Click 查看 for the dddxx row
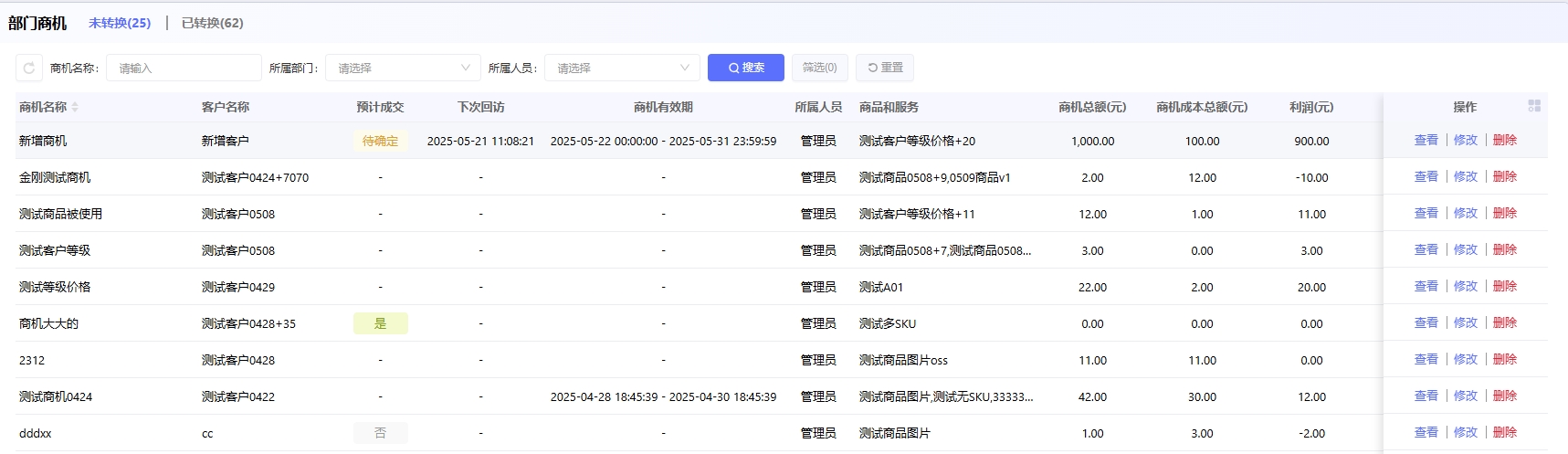 1426,433
